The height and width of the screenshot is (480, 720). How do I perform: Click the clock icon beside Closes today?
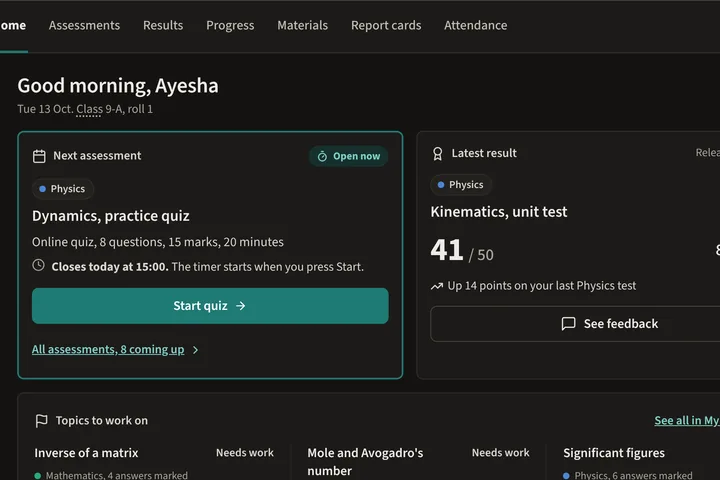[x=39, y=265]
